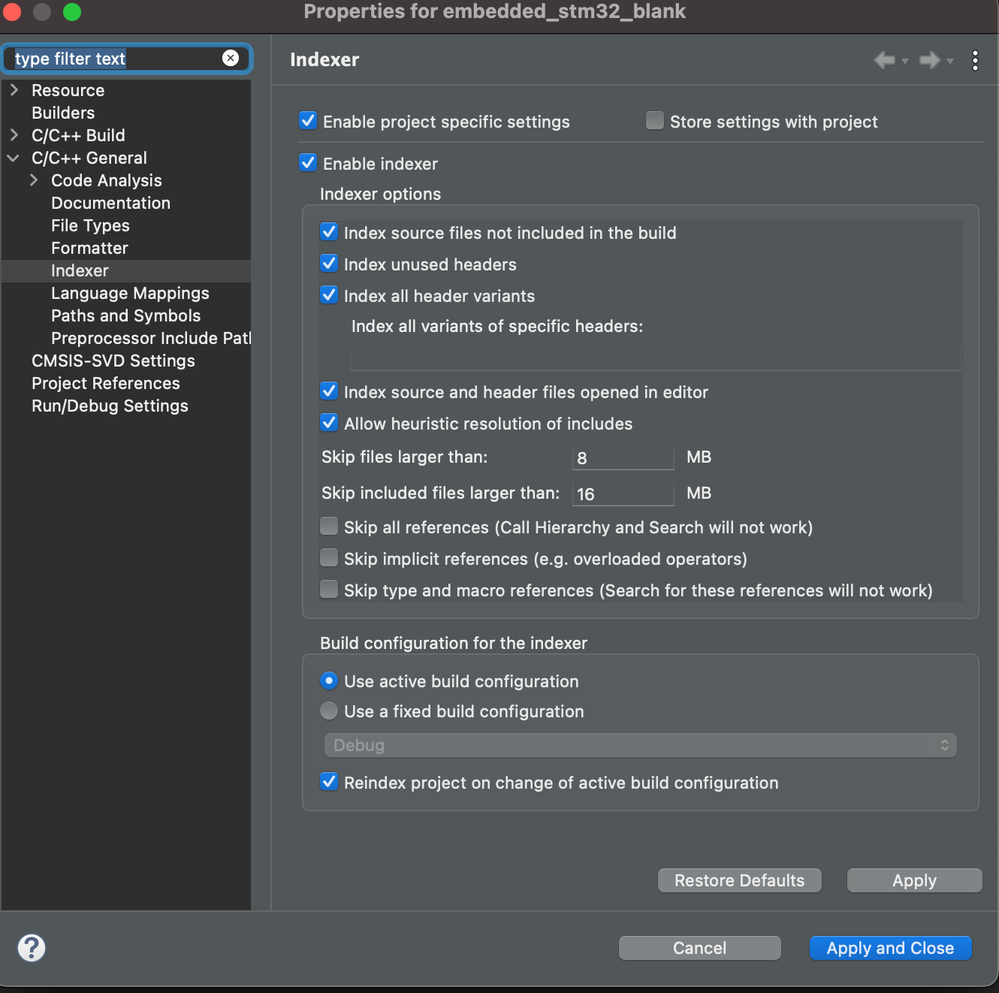999x993 pixels.
Task: Enable Store settings with project
Action: coord(655,121)
